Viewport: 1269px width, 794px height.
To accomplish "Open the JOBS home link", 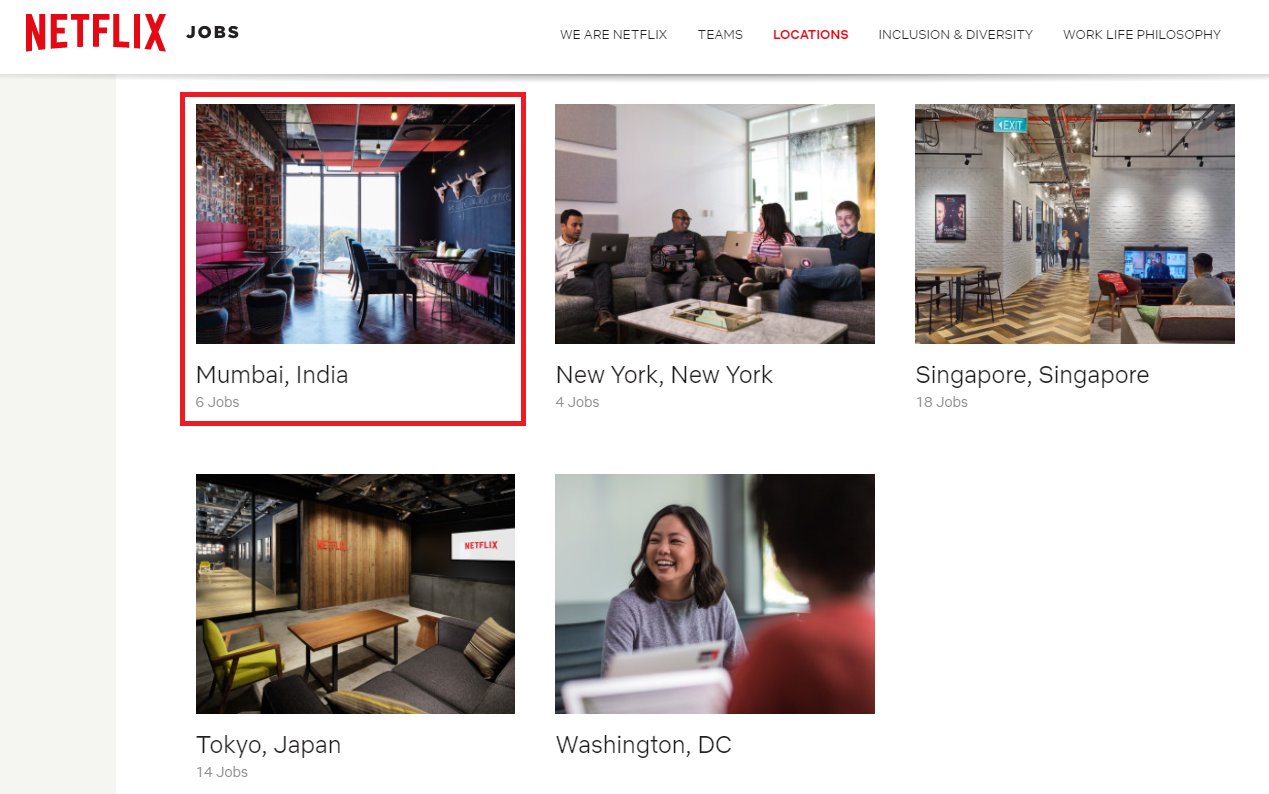I will (x=213, y=32).
